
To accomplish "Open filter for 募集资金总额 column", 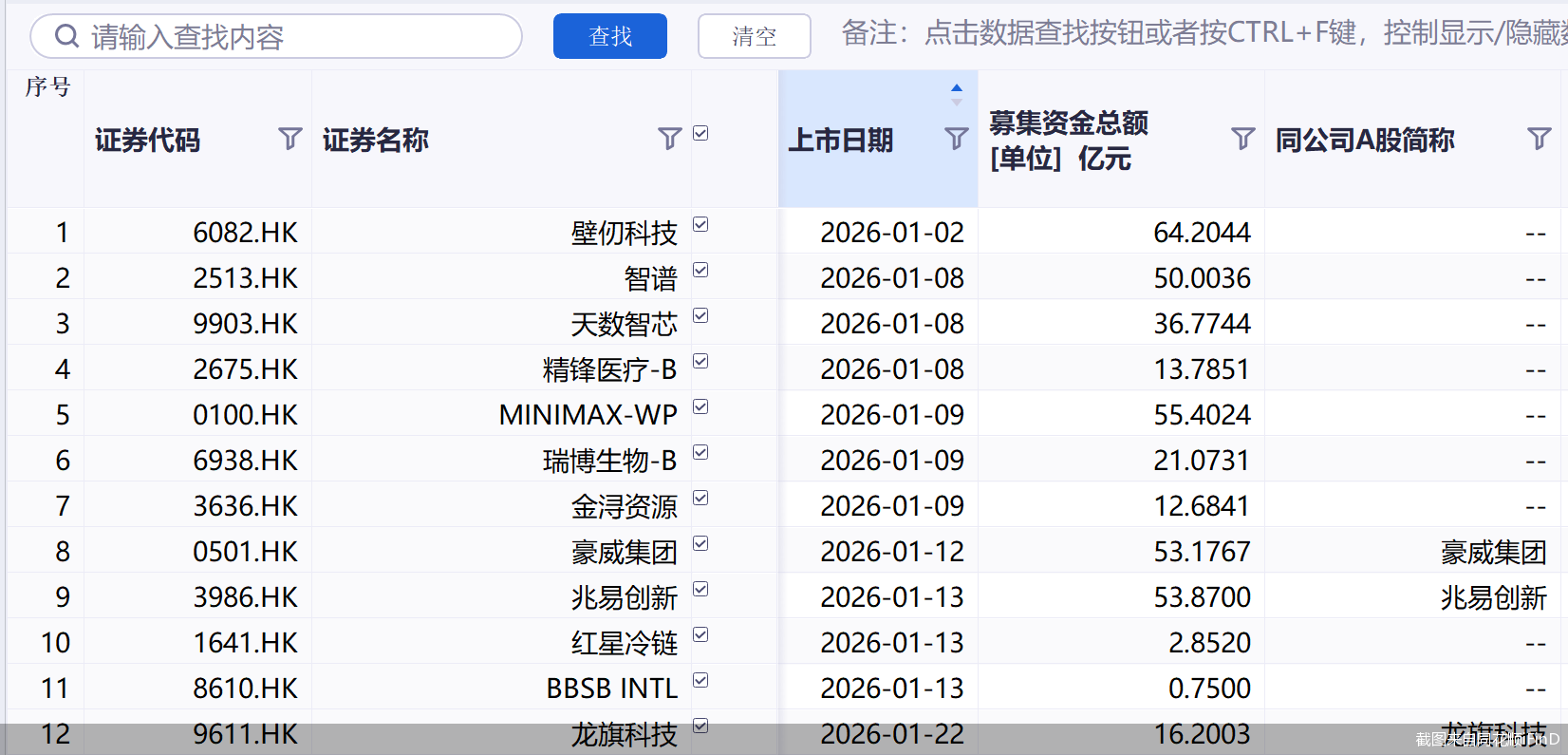I will 1242,139.
